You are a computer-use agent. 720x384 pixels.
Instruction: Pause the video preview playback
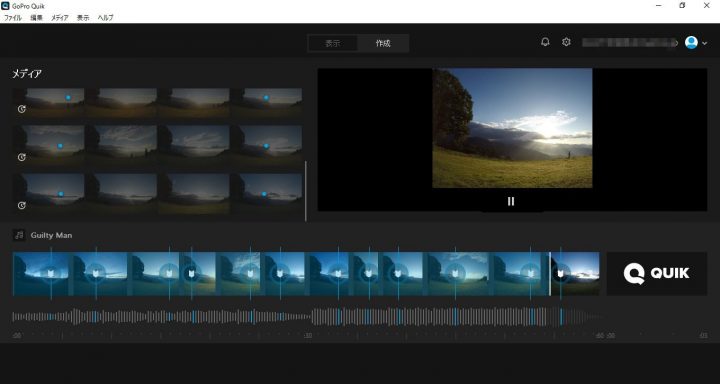point(511,201)
